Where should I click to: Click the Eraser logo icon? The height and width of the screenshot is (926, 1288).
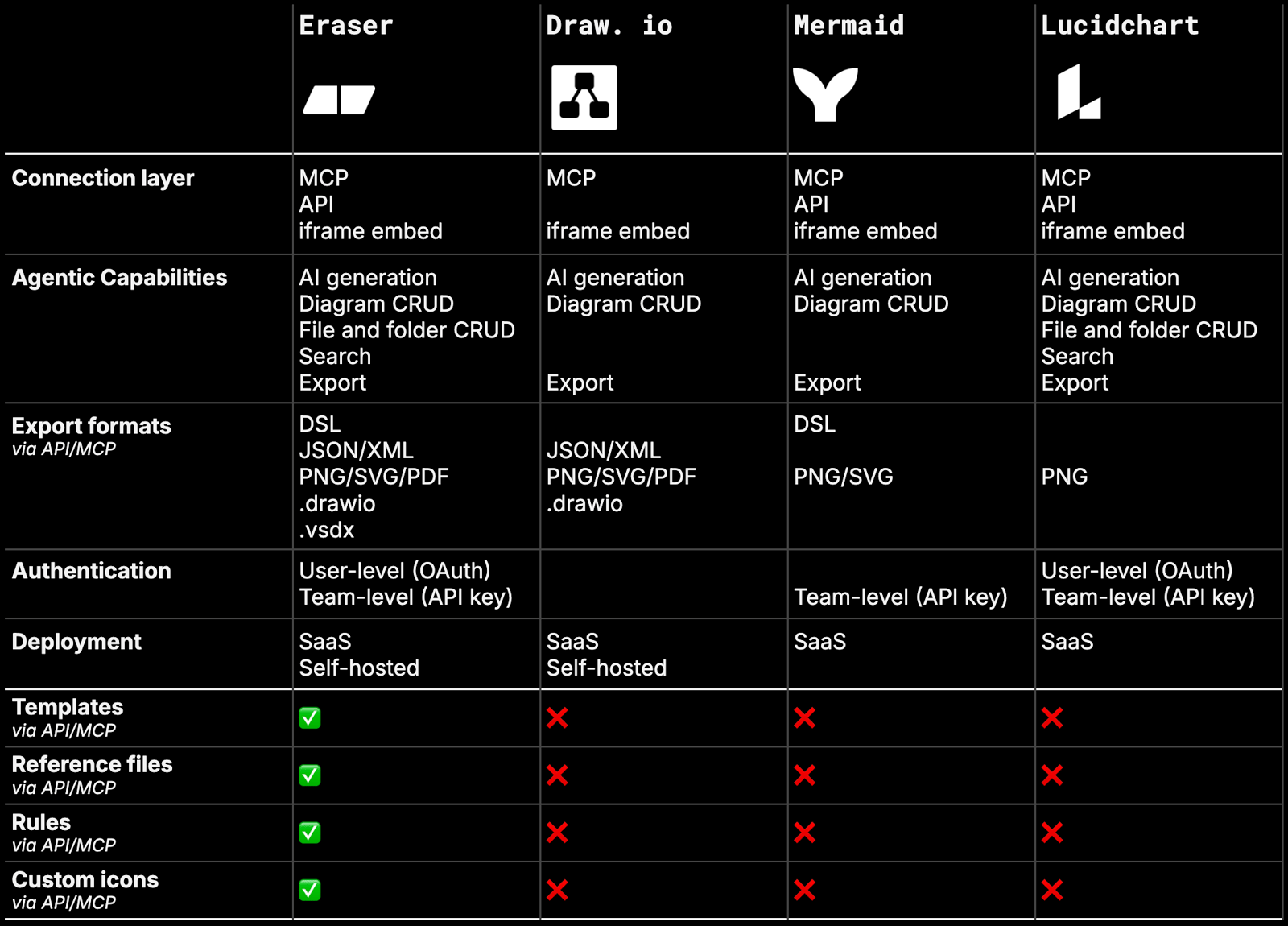point(339,100)
